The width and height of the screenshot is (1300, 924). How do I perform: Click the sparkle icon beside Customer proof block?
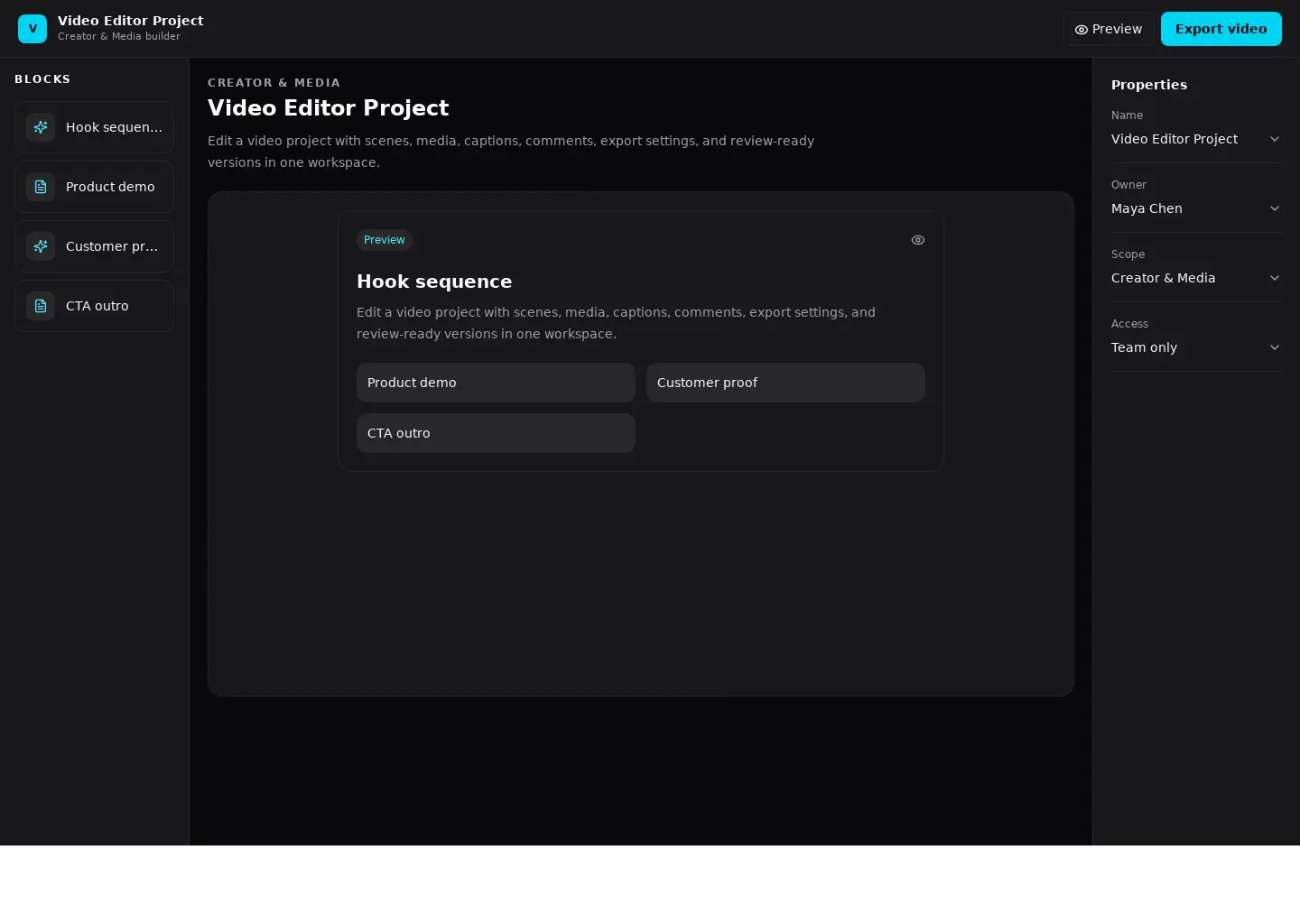[41, 246]
